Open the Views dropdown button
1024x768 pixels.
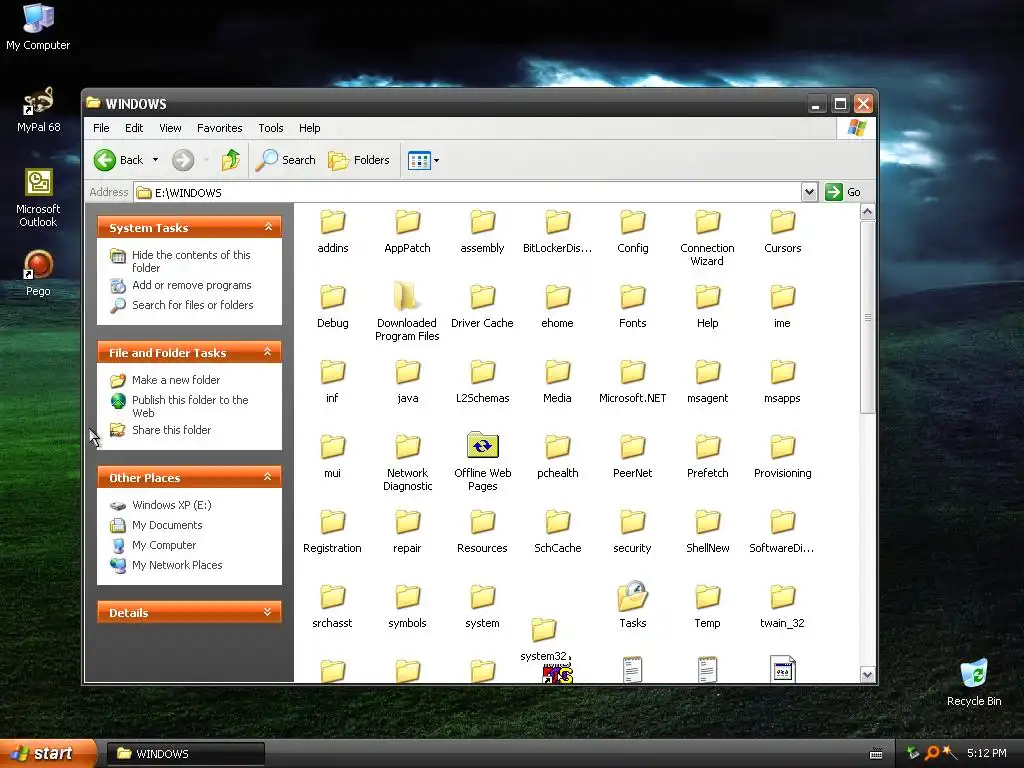click(423, 160)
